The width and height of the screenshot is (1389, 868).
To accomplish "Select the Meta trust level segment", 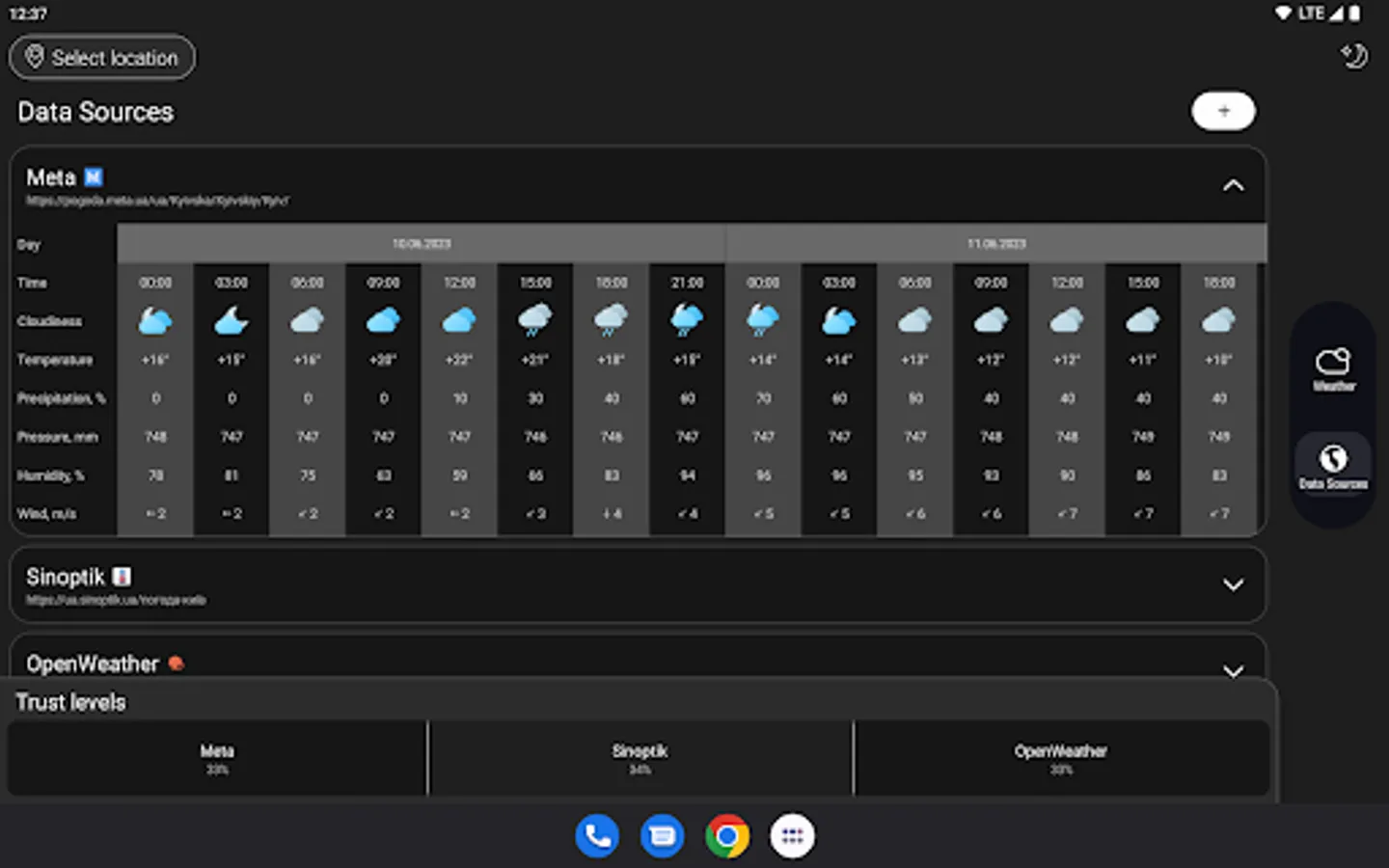I will (x=217, y=758).
